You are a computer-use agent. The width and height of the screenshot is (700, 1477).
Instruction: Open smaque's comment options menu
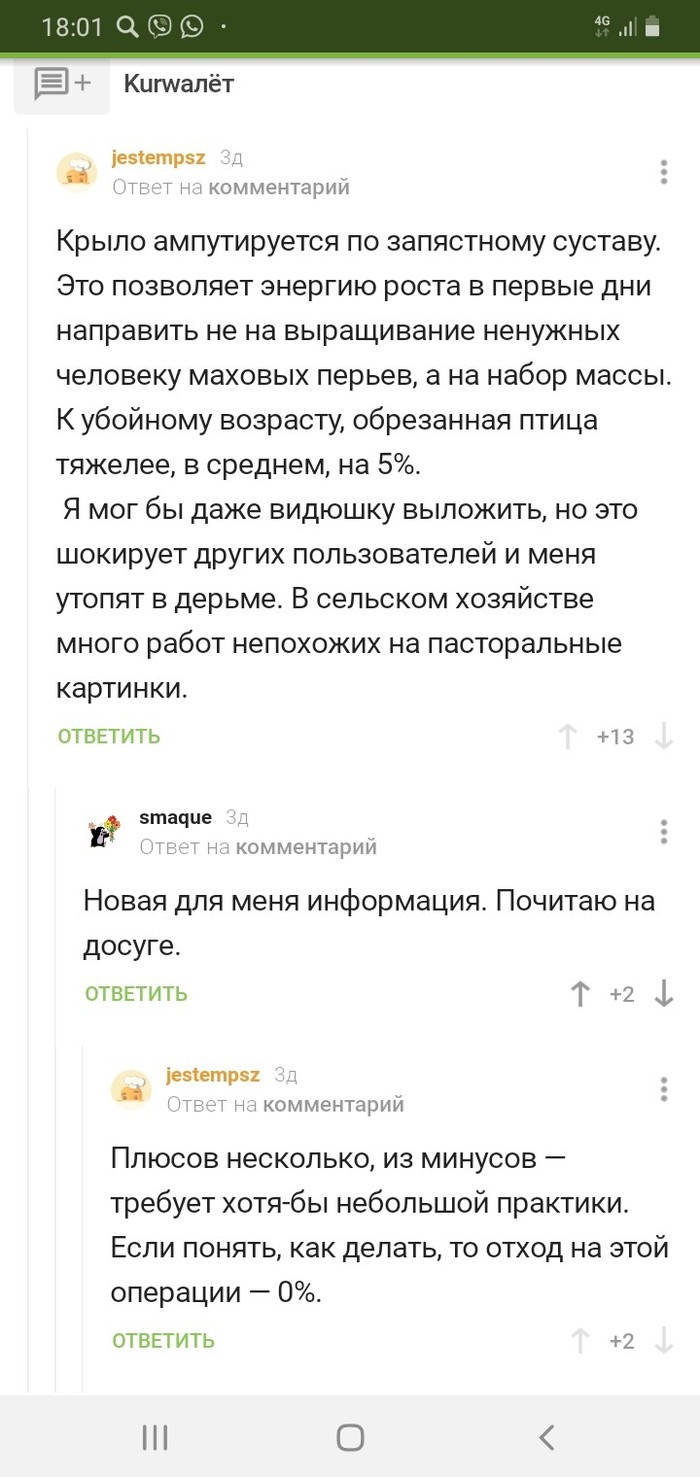(662, 831)
